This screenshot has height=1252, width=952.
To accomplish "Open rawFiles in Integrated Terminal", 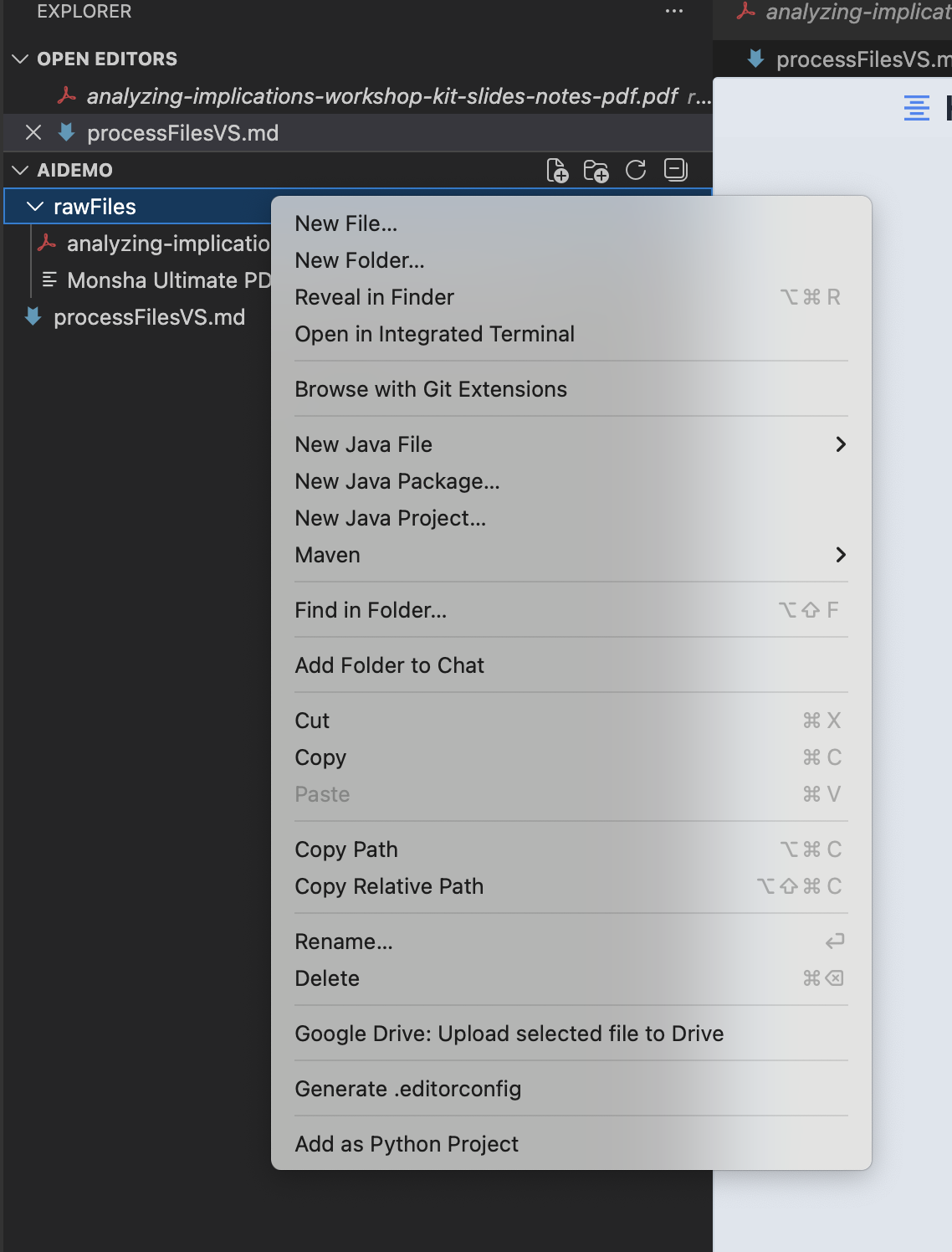I will 434,333.
